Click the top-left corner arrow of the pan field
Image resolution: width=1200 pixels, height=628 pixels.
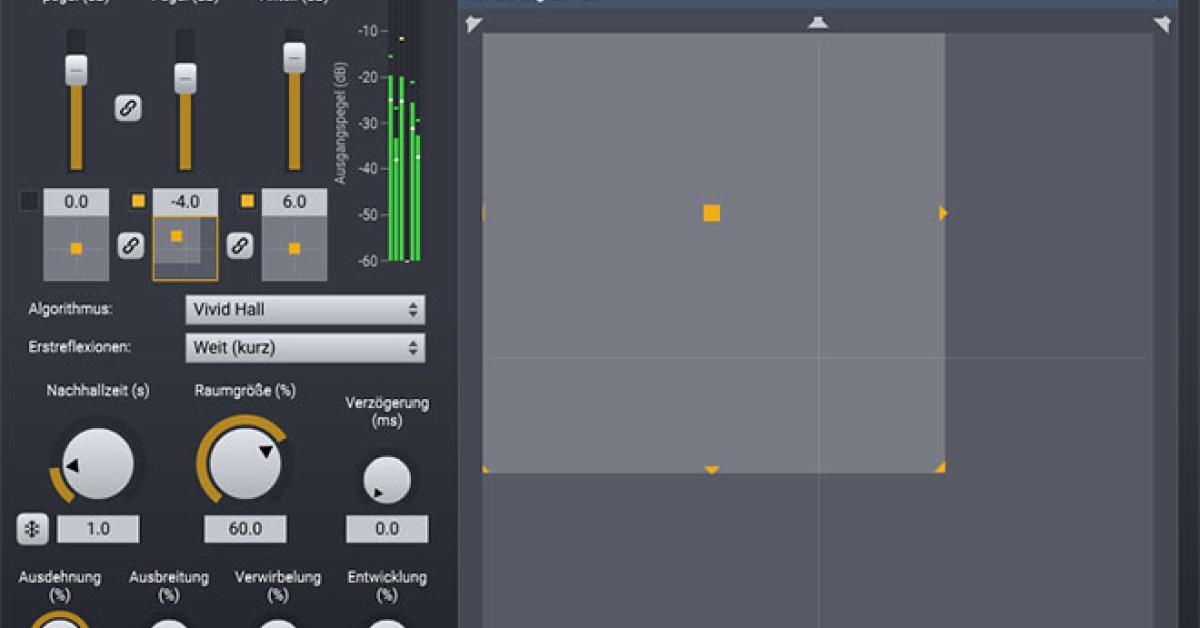(x=474, y=24)
